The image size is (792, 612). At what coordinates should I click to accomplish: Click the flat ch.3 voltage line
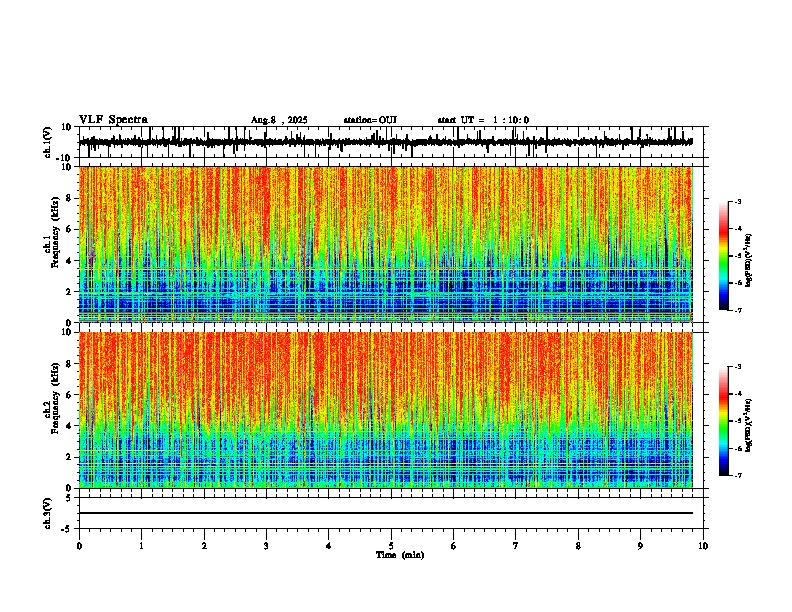pos(385,513)
